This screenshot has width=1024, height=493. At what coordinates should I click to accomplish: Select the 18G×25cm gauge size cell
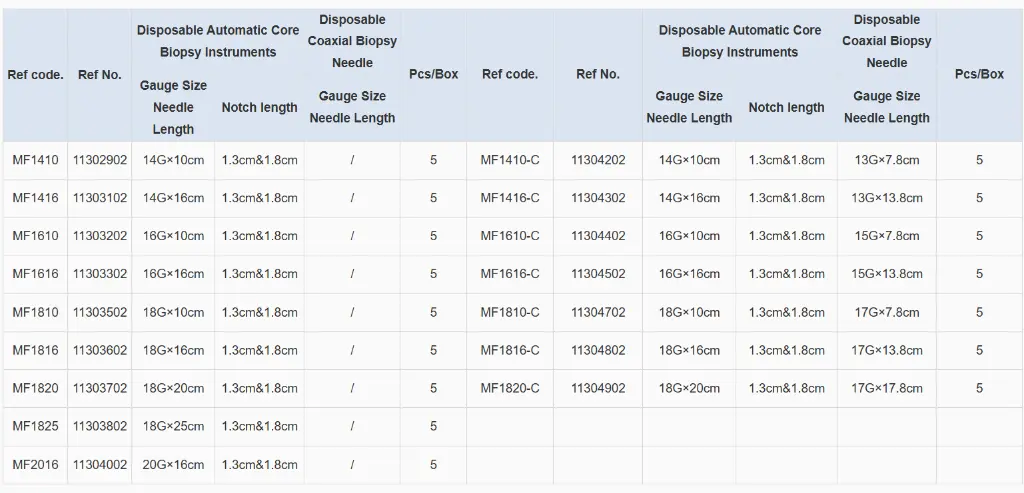coord(173,426)
